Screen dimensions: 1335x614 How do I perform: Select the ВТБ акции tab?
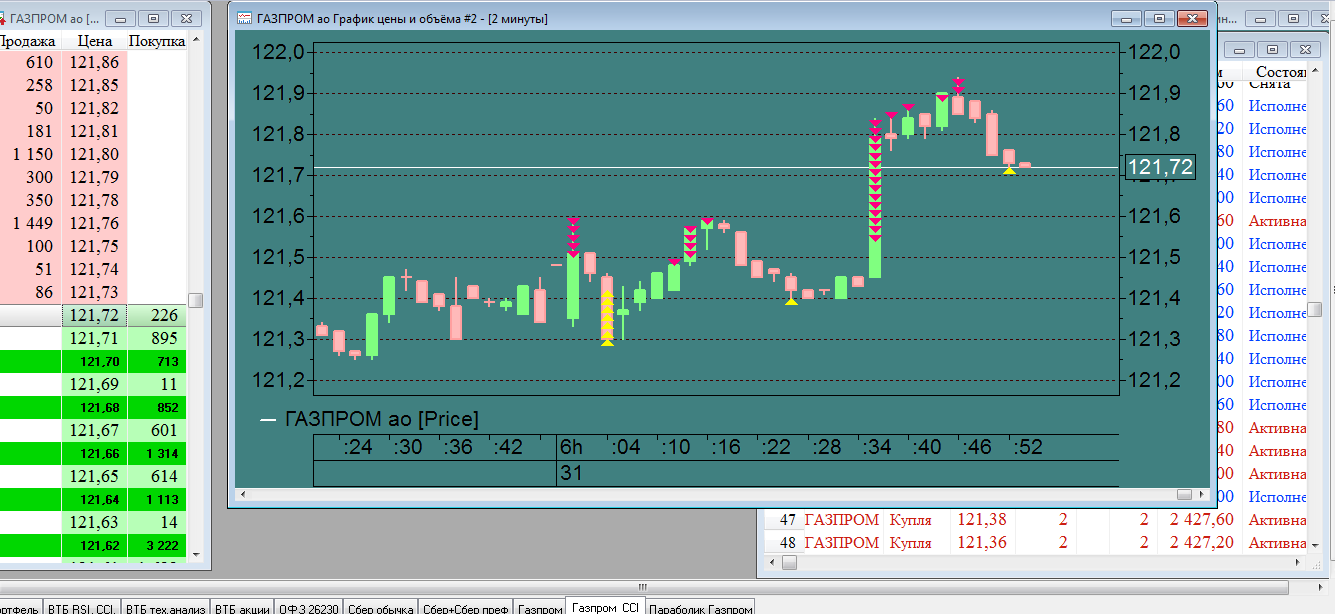242,607
